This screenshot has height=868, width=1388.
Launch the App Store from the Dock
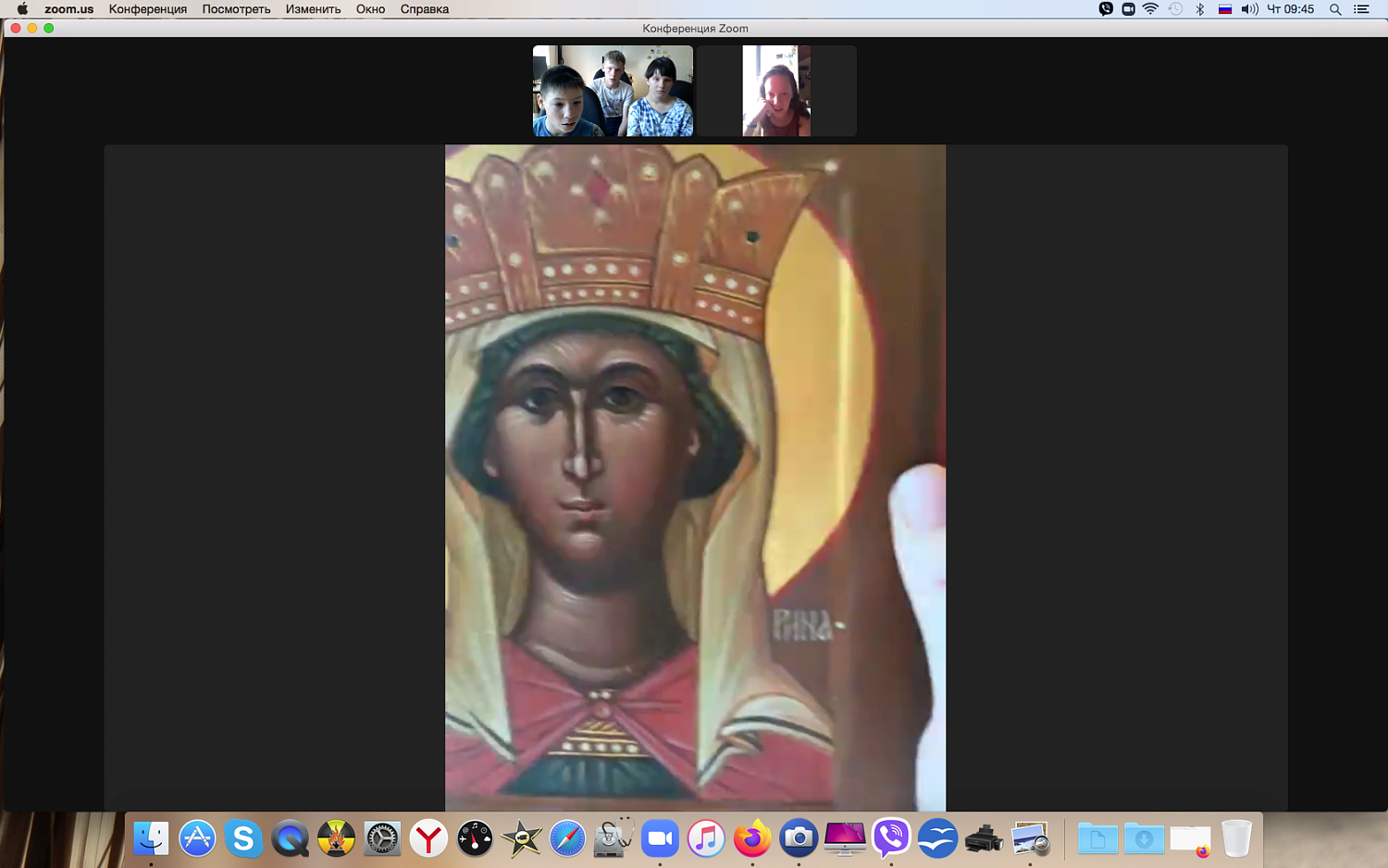coord(197,838)
